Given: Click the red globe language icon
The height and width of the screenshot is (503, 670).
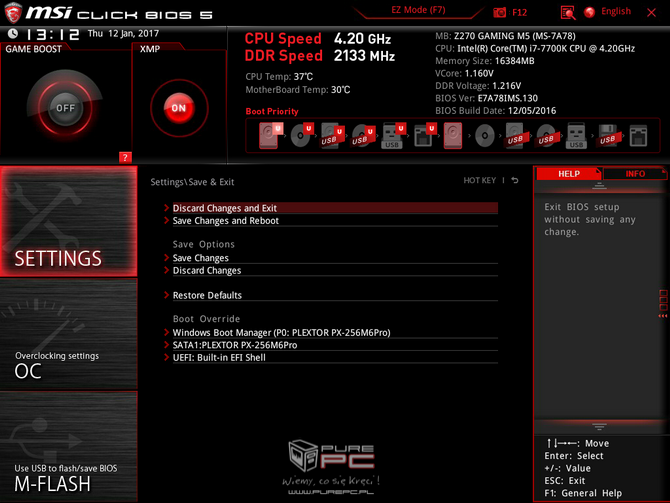Looking at the screenshot, I should pyautogui.click(x=590, y=12).
